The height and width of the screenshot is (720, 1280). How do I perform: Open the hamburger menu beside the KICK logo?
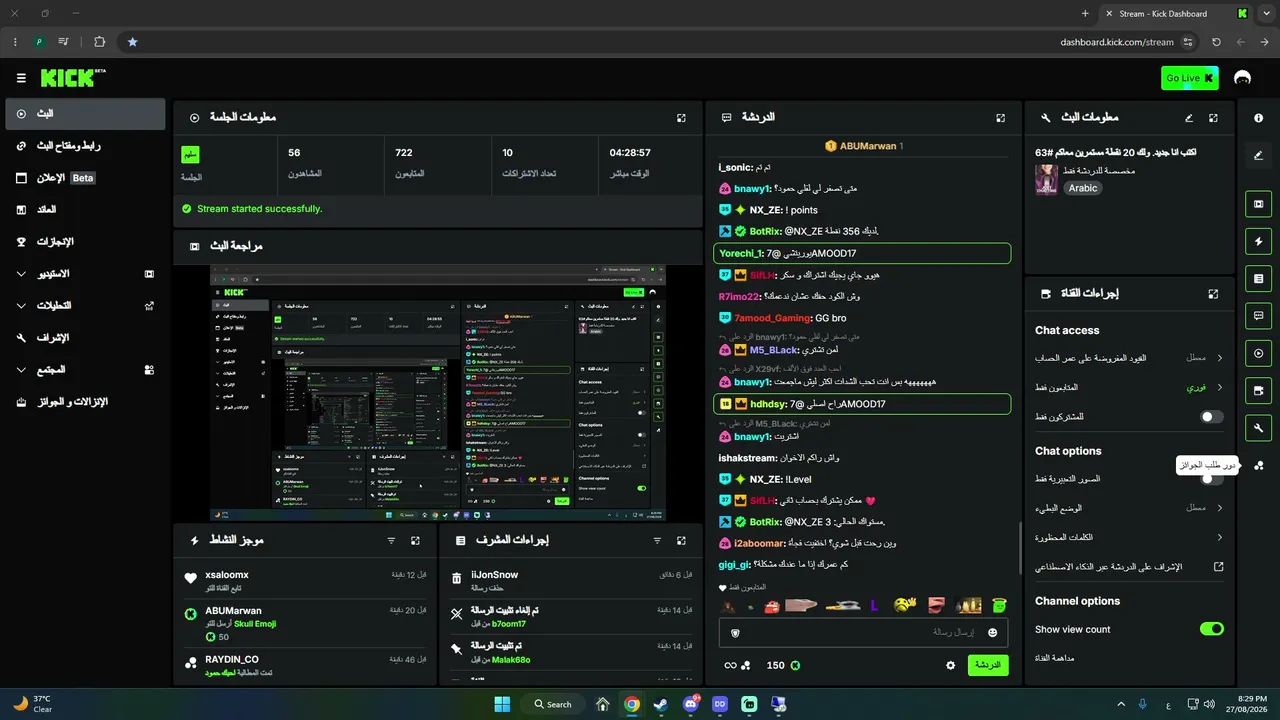pos(21,78)
